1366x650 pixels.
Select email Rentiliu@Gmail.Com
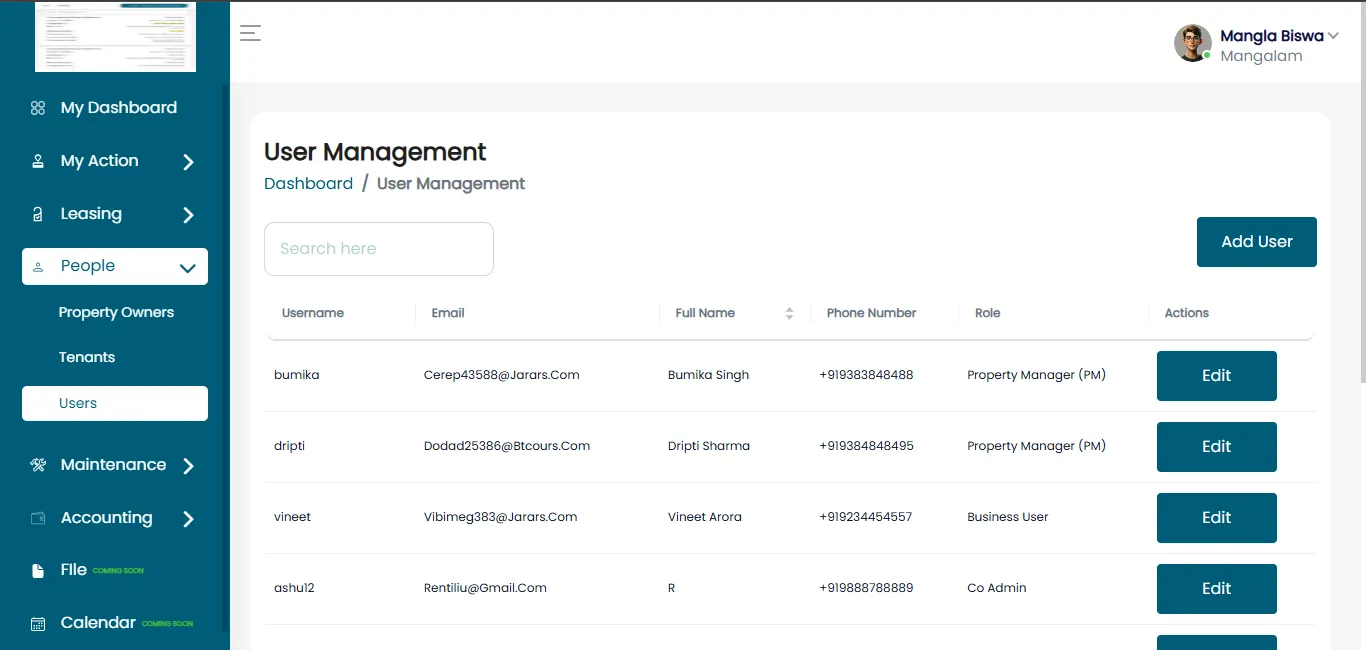click(x=485, y=588)
